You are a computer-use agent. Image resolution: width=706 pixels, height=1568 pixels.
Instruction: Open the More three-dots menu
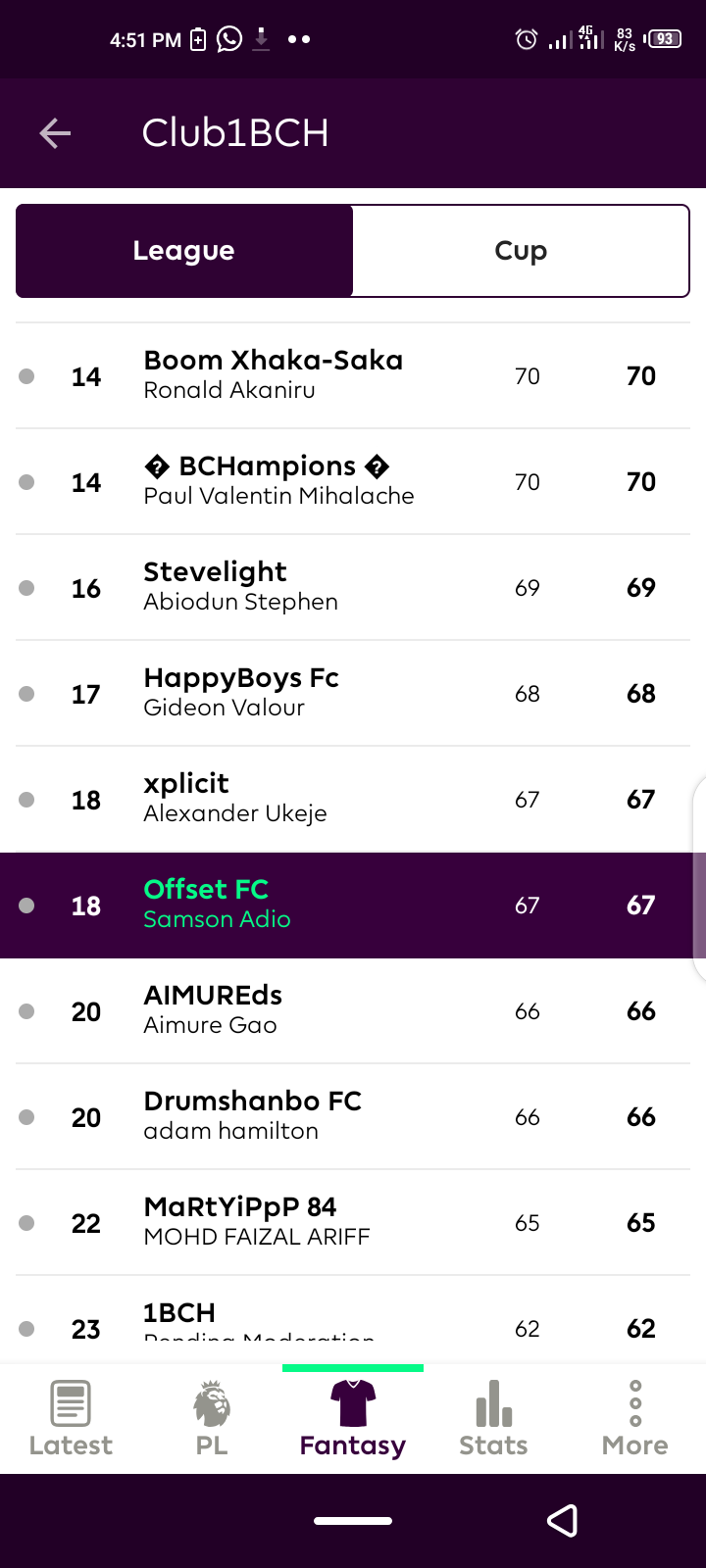coord(635,1402)
